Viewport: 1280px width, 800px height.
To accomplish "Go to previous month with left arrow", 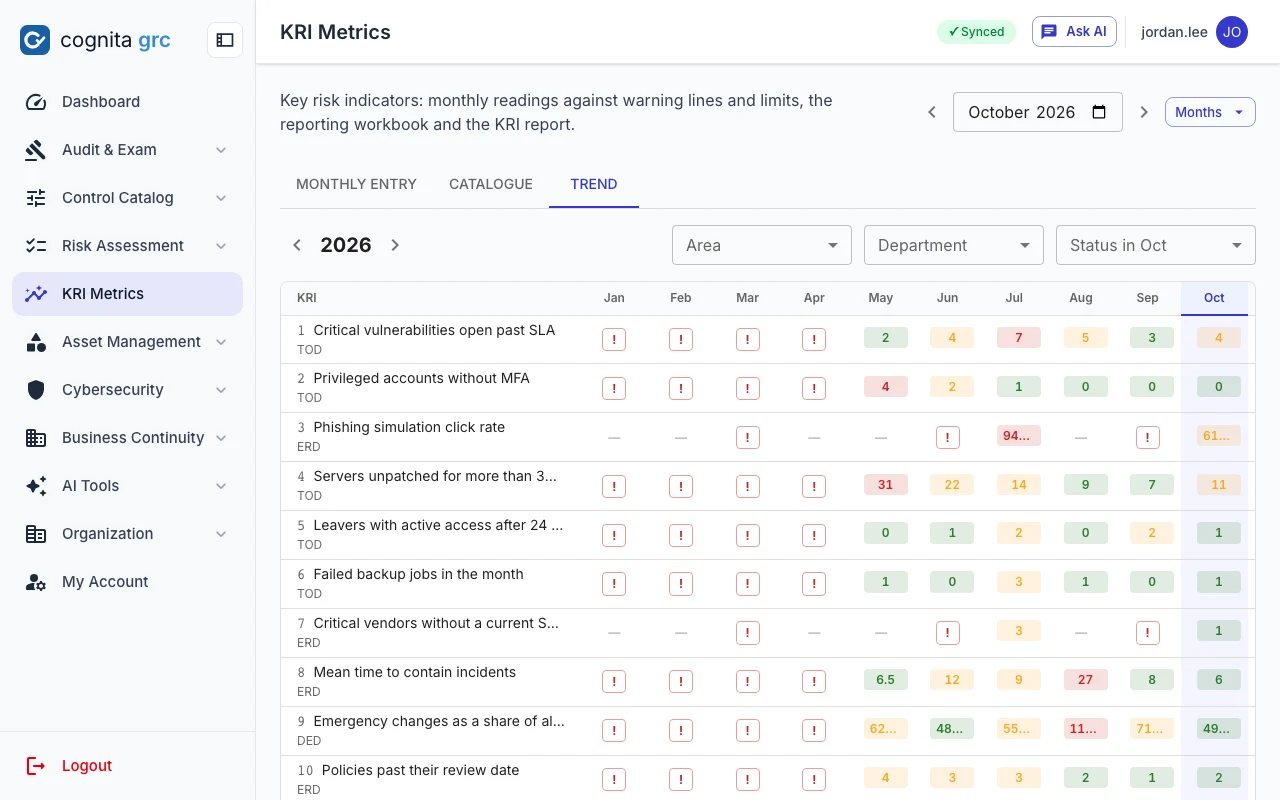I will point(932,112).
